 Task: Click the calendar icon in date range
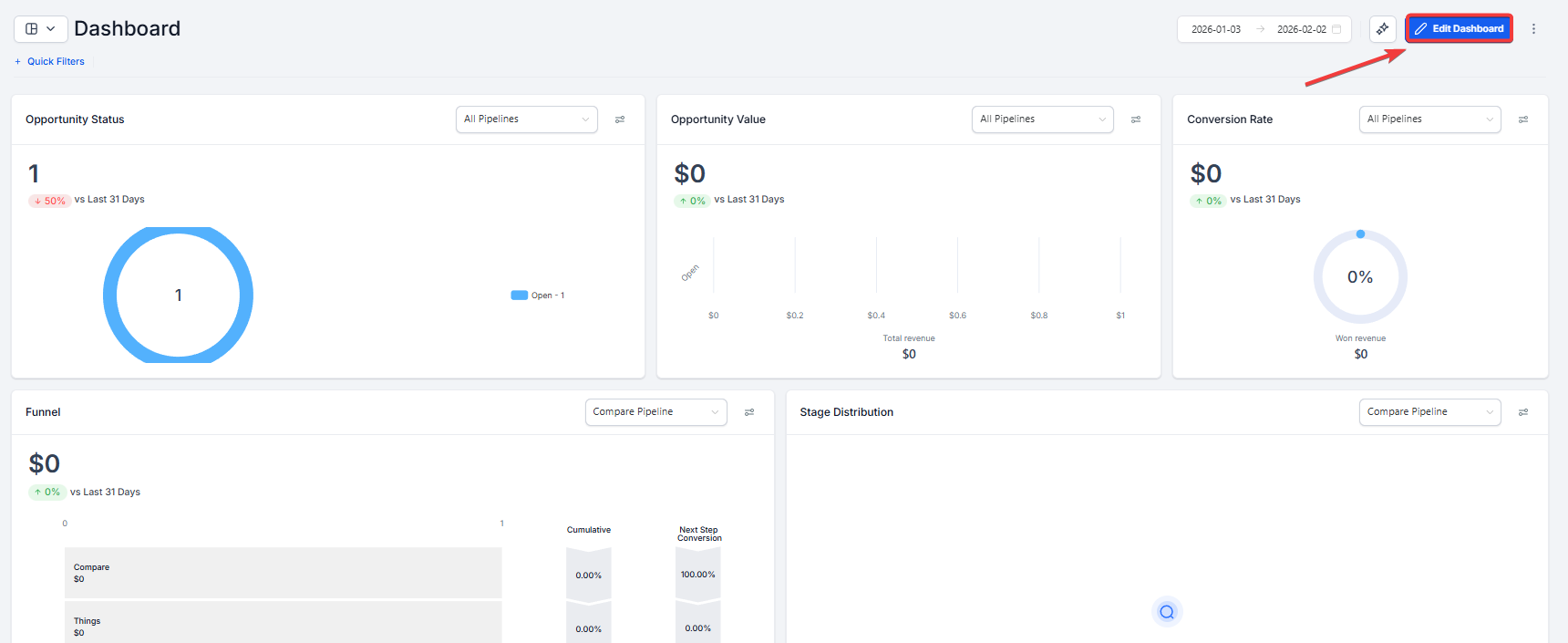[1336, 29]
